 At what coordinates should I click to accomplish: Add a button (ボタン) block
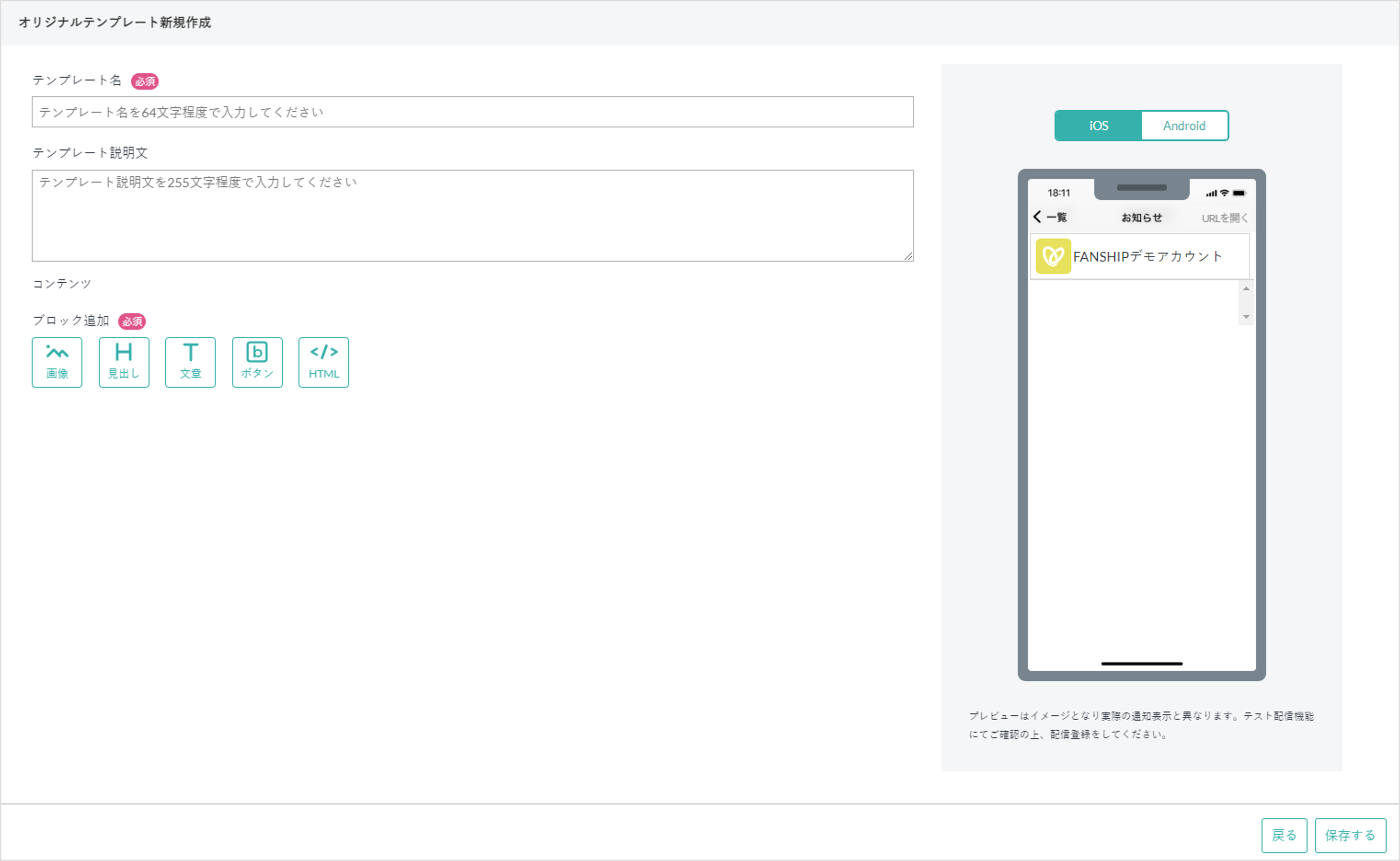point(257,362)
